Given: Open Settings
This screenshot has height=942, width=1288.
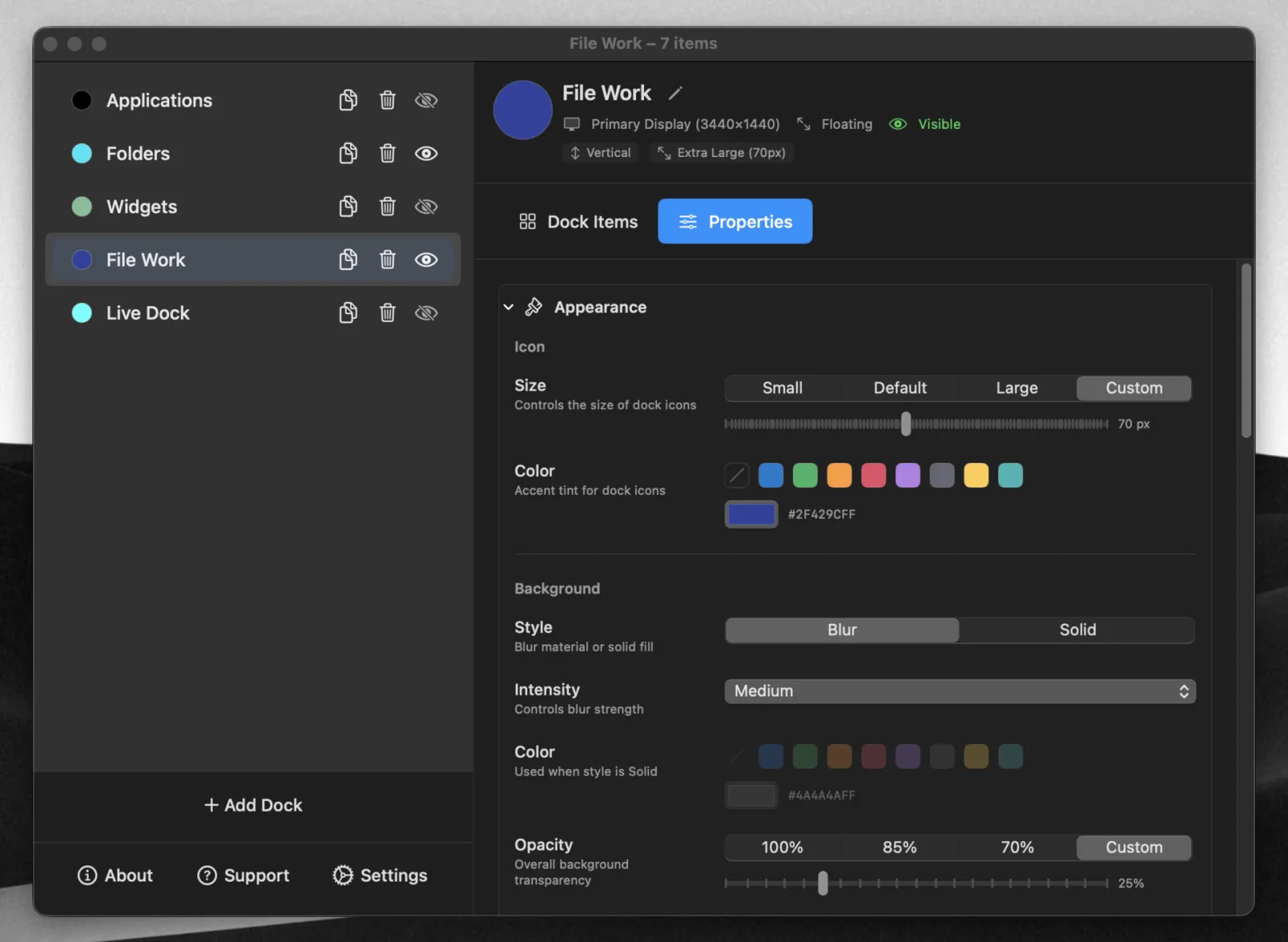Looking at the screenshot, I should pos(379,875).
